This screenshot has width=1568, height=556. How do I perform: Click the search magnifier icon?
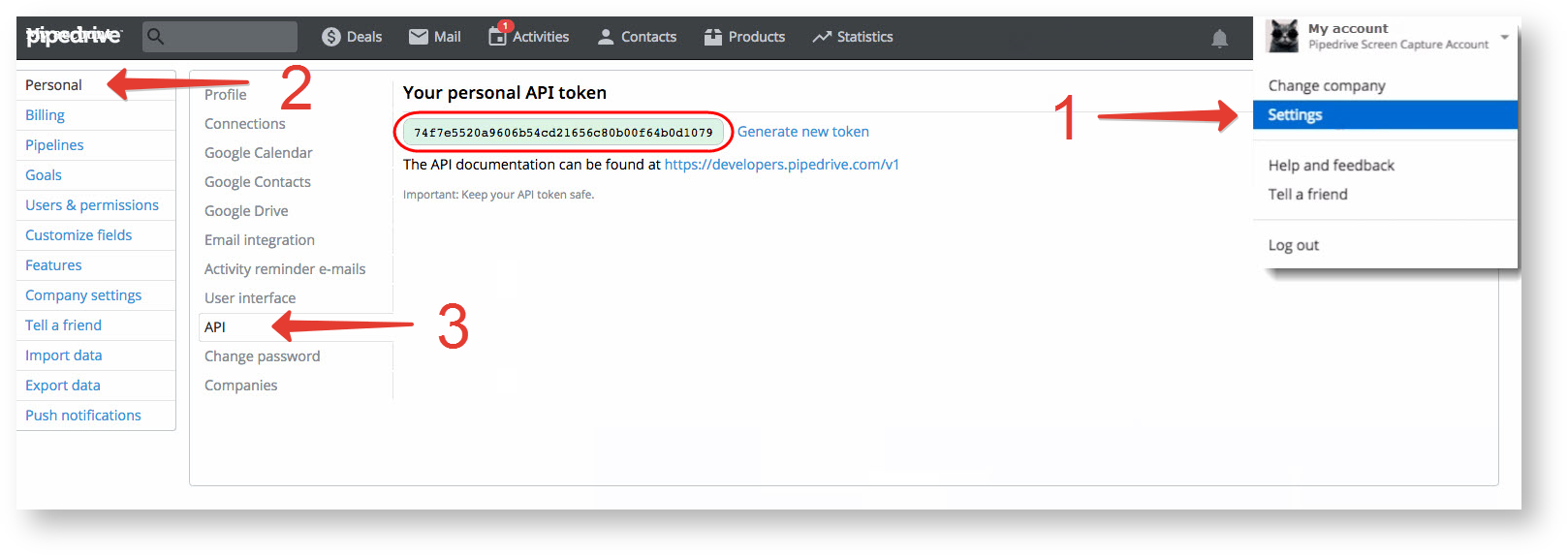click(155, 37)
